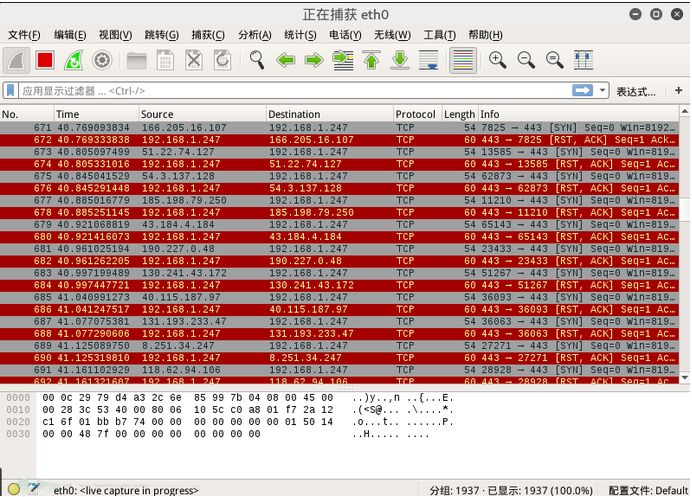
Task: Go to a specific packet icon
Action: tap(343, 60)
